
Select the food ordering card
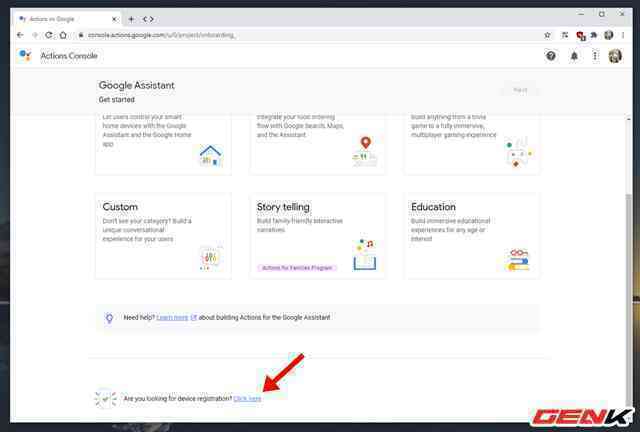(x=318, y=145)
